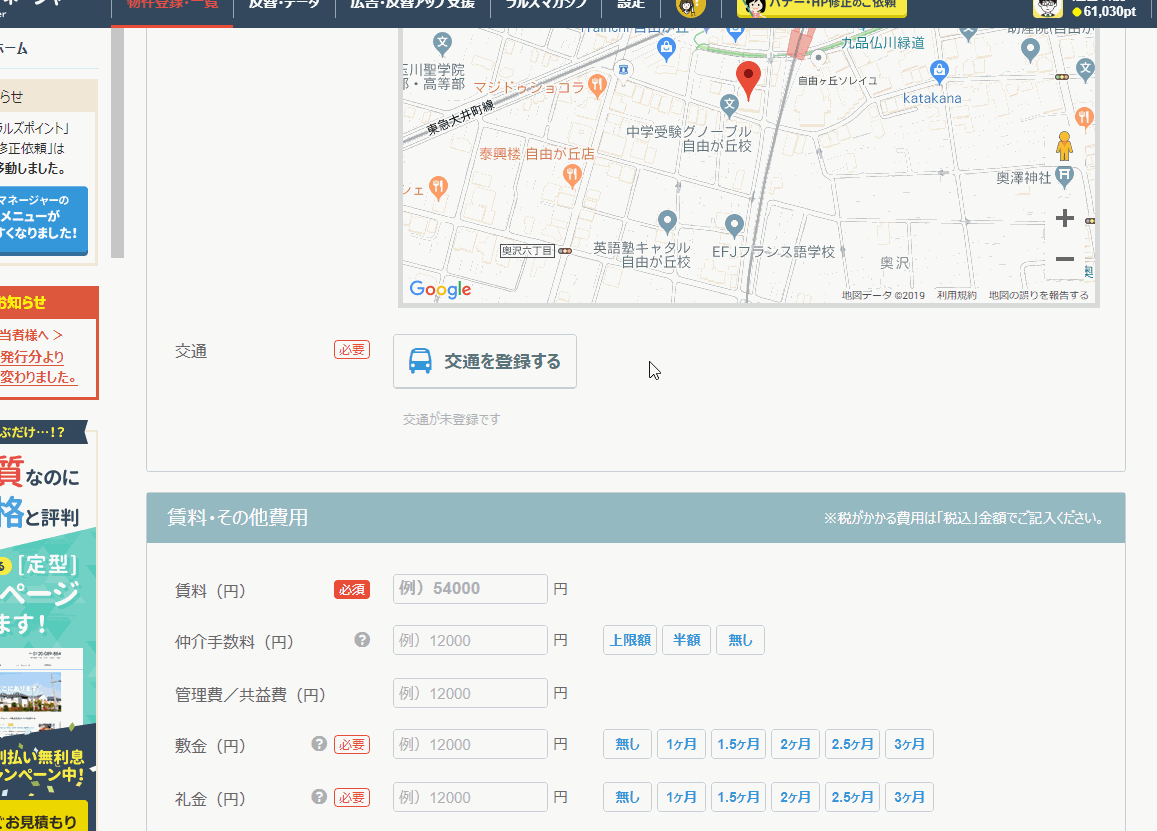
Task: Click the yellow お見積もり sidebar button
Action: pos(44,817)
